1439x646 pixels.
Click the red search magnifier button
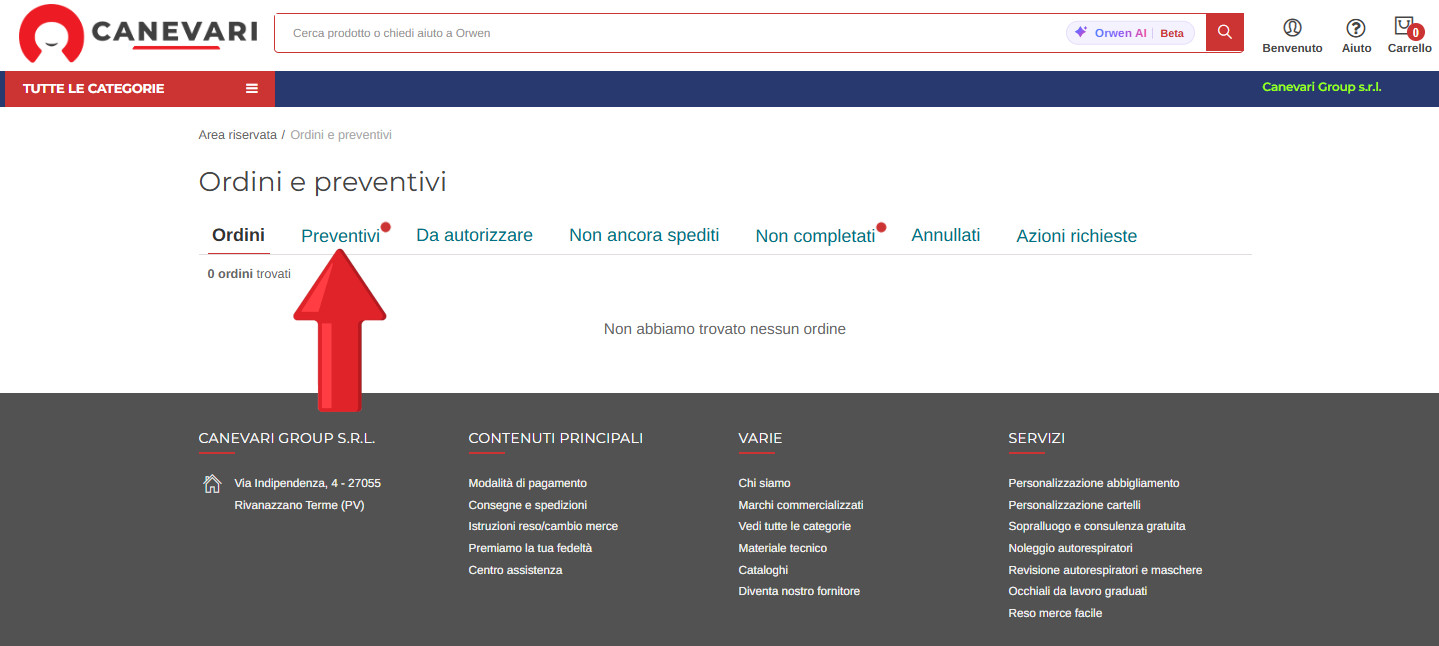coord(1225,33)
